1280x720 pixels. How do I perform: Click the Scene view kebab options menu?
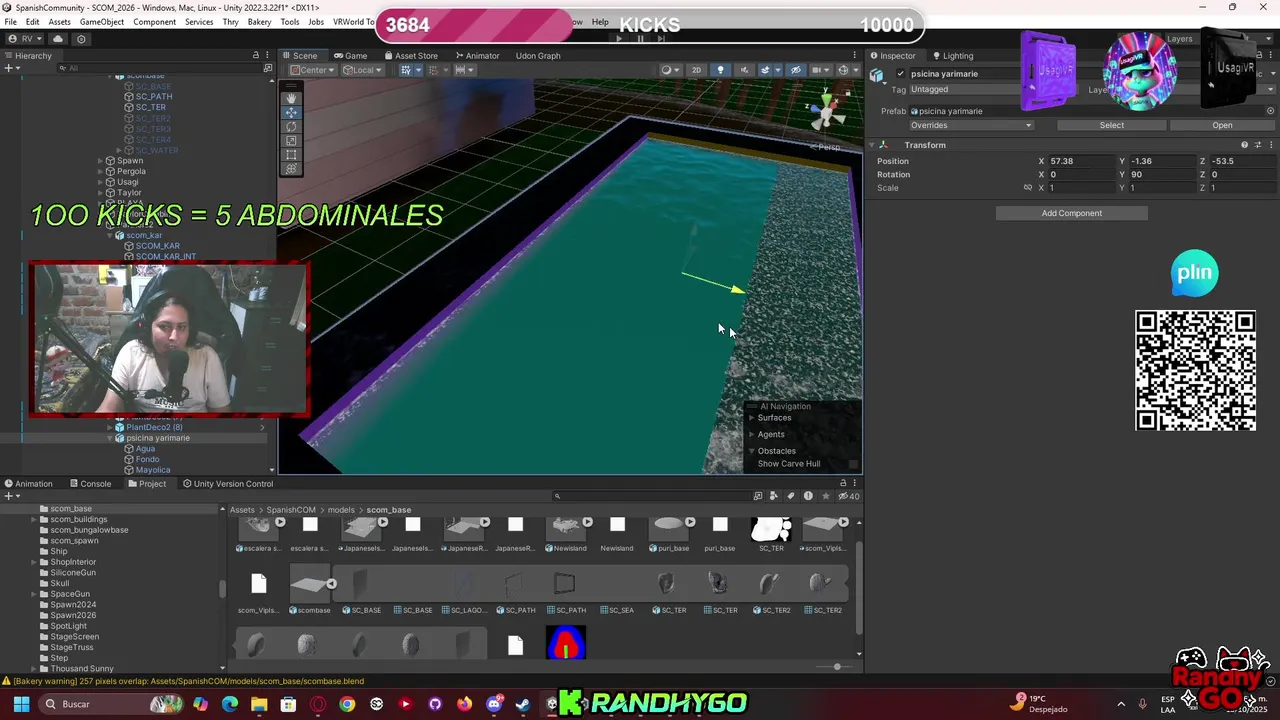click(x=854, y=56)
